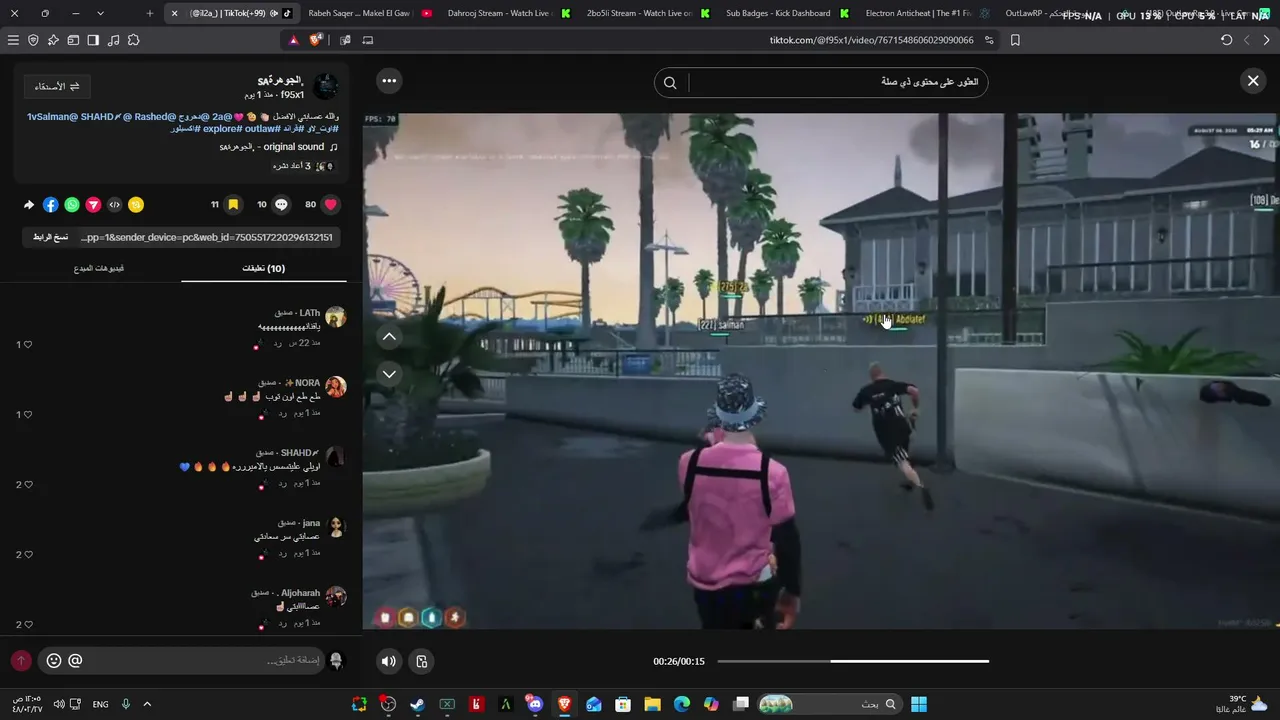The height and width of the screenshot is (720, 1280).
Task: Click the music note media control icon
Action: (113, 40)
